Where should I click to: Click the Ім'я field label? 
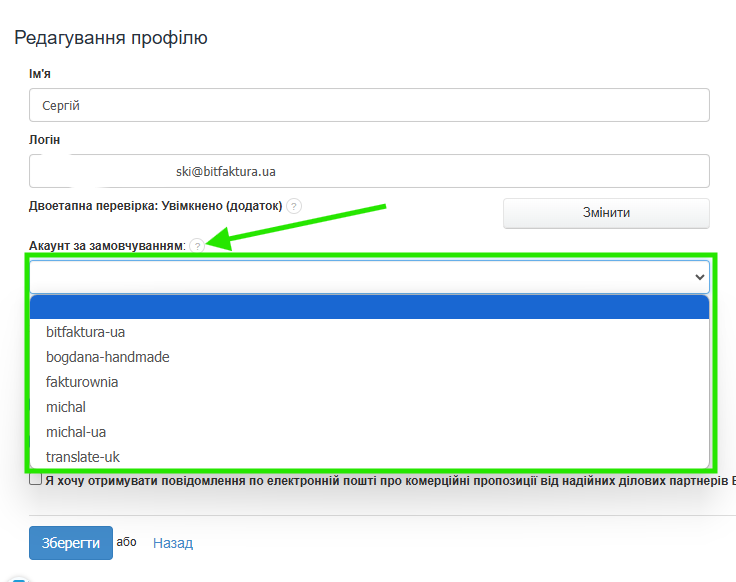point(42,74)
